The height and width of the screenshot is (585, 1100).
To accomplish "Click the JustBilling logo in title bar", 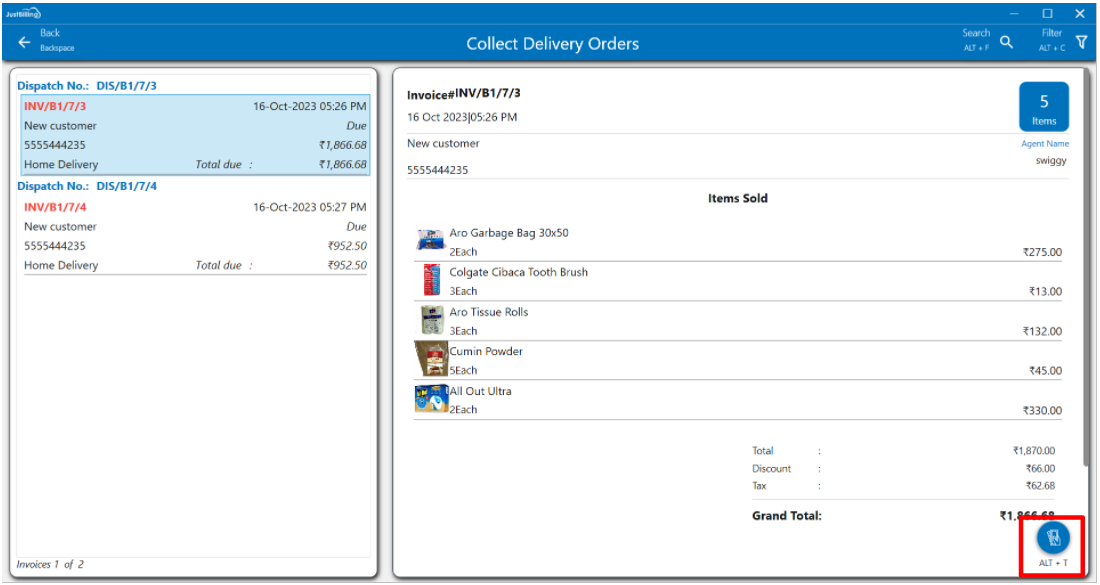I will click(23, 13).
